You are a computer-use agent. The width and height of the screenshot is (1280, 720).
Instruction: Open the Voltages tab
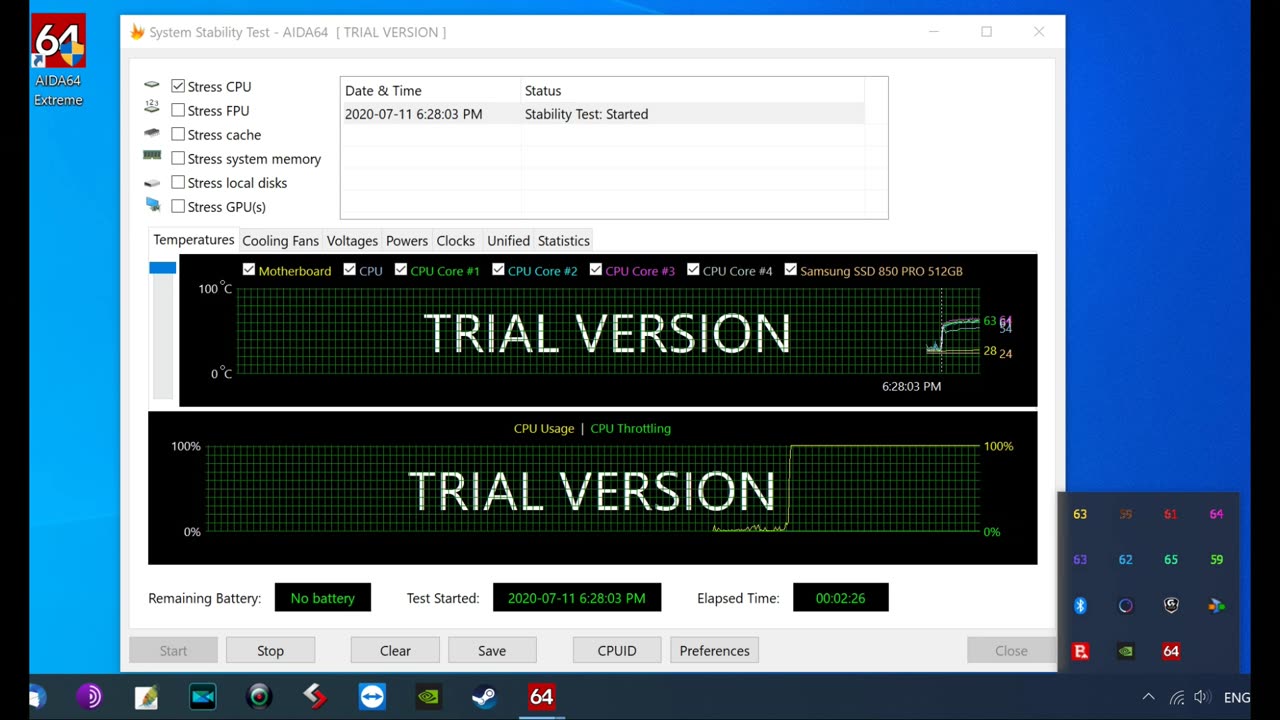pos(352,241)
